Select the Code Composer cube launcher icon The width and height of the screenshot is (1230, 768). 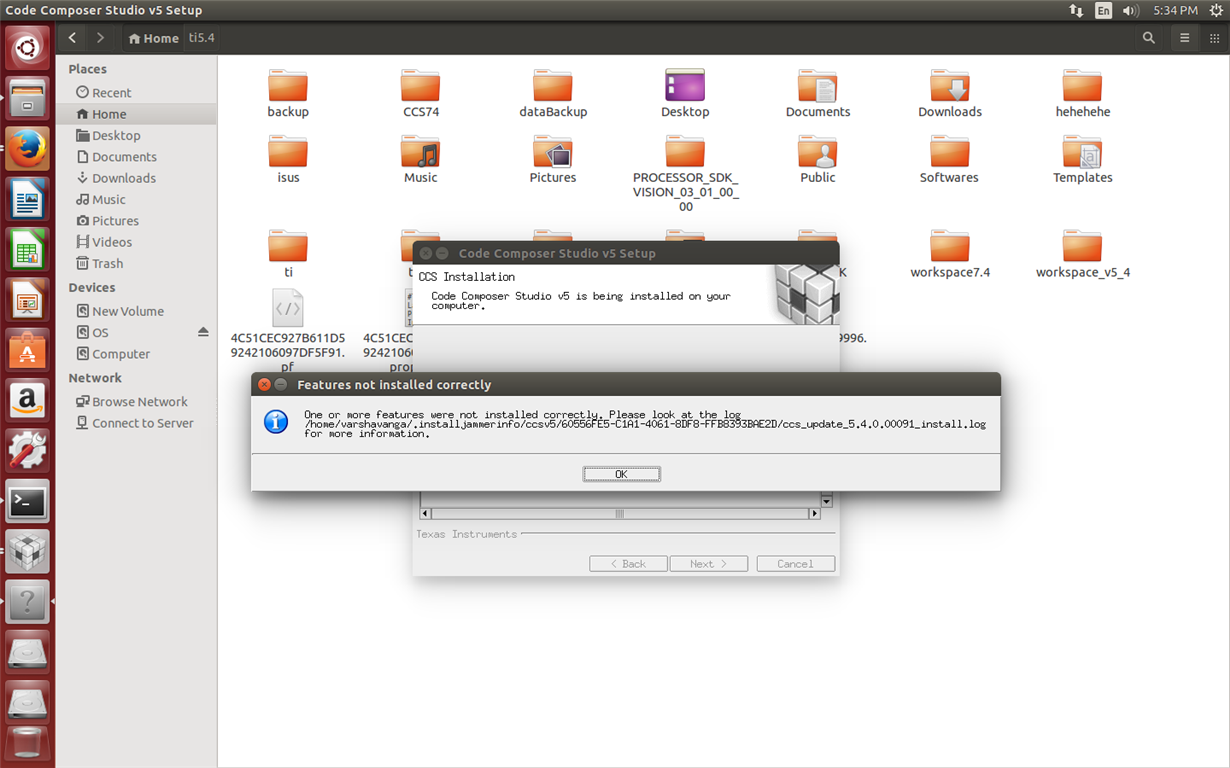27,552
